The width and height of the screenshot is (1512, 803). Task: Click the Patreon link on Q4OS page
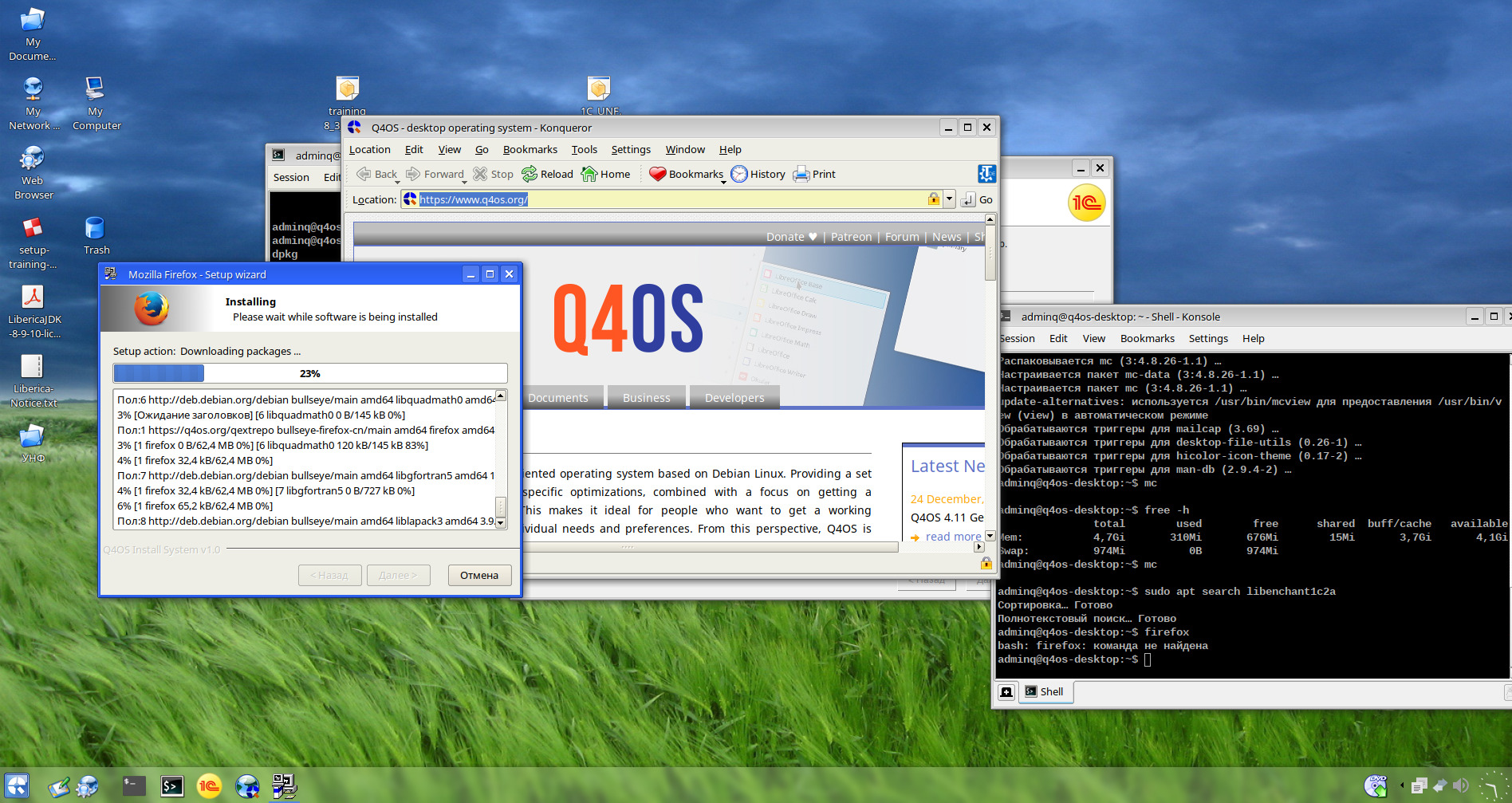851,237
